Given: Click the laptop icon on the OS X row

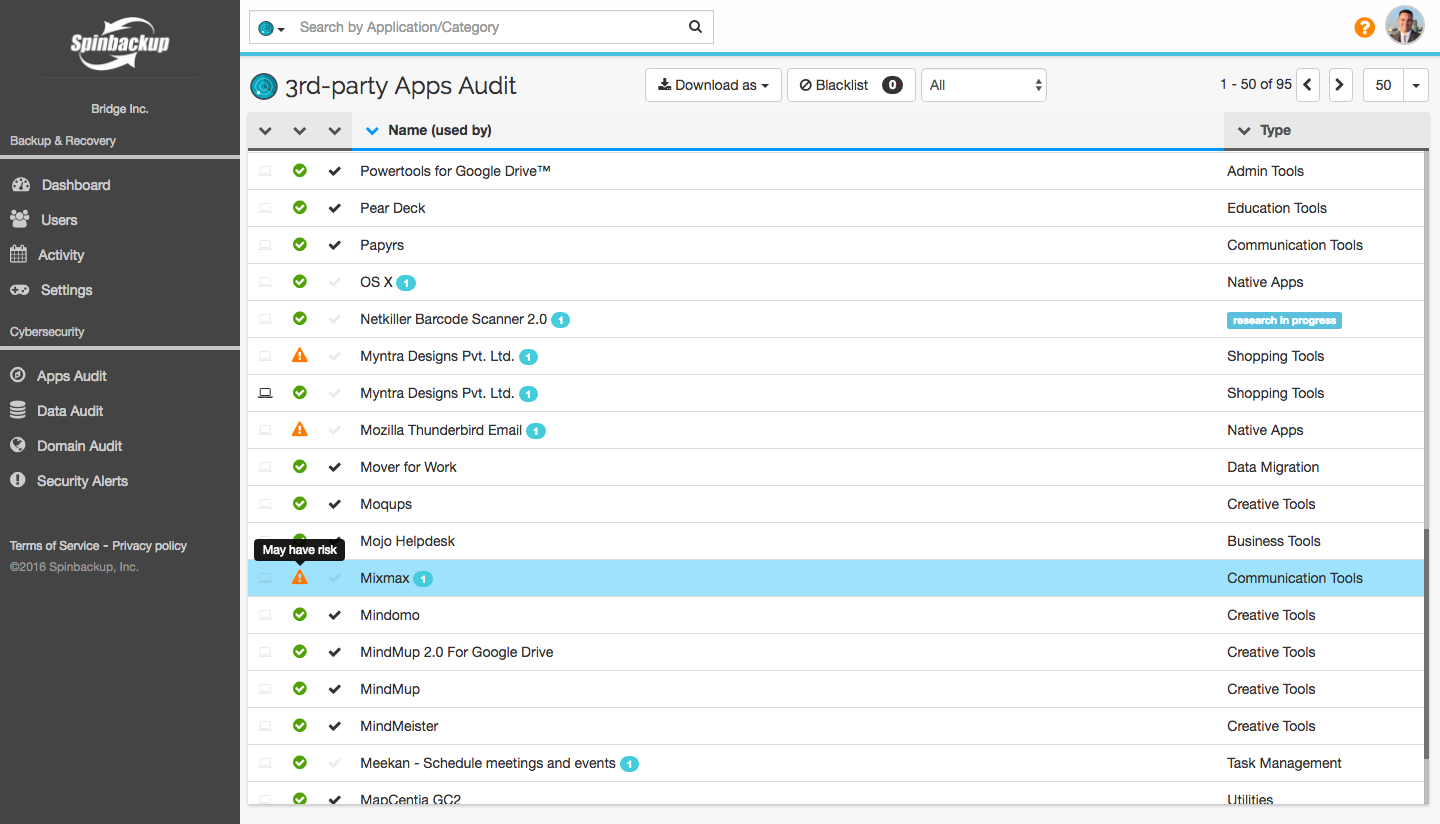Looking at the screenshot, I should [x=265, y=282].
